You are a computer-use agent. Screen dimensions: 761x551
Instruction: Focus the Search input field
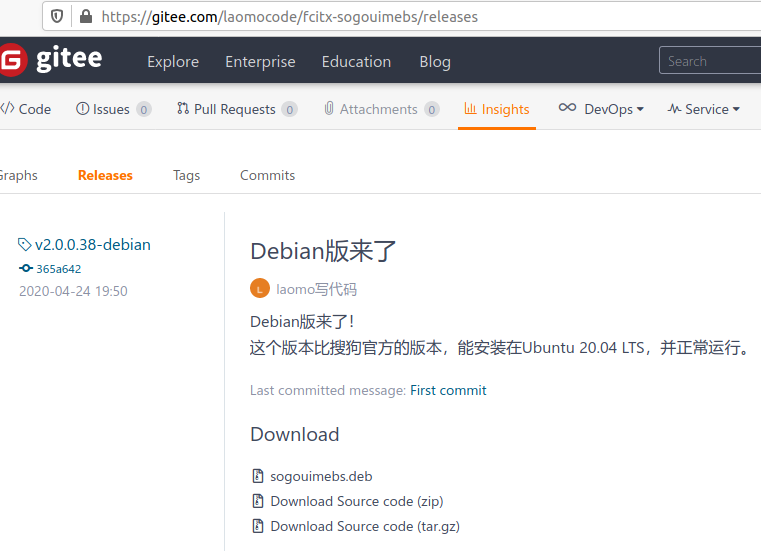710,61
